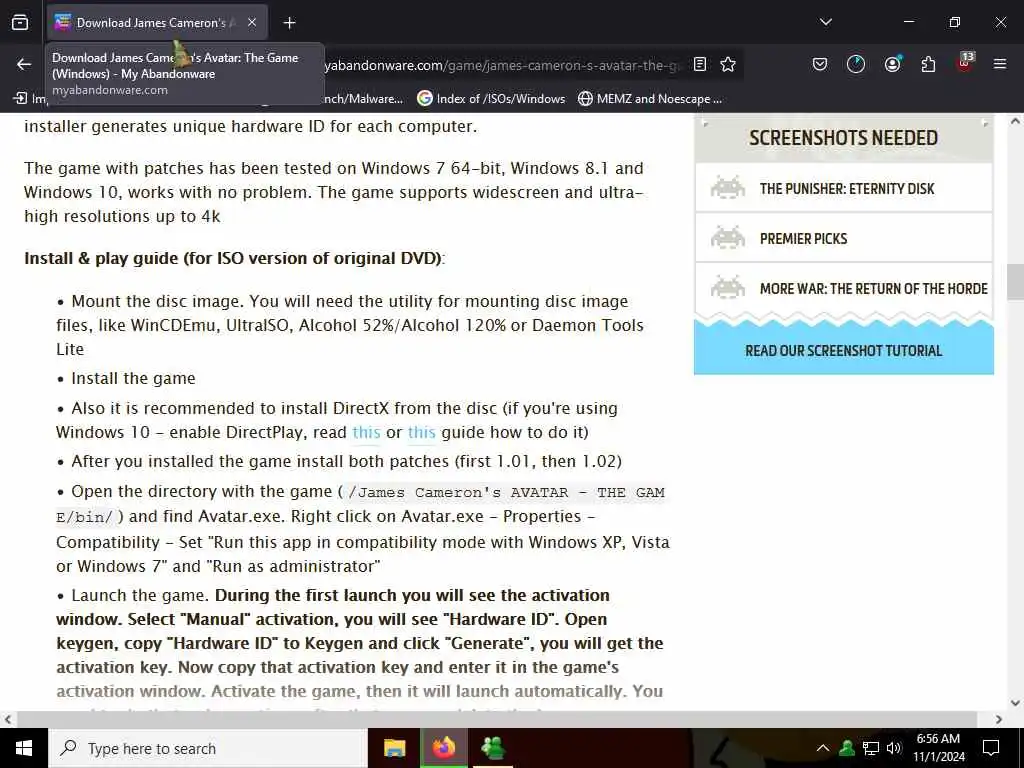
Task: Toggle reader view icon
Action: coord(699,64)
